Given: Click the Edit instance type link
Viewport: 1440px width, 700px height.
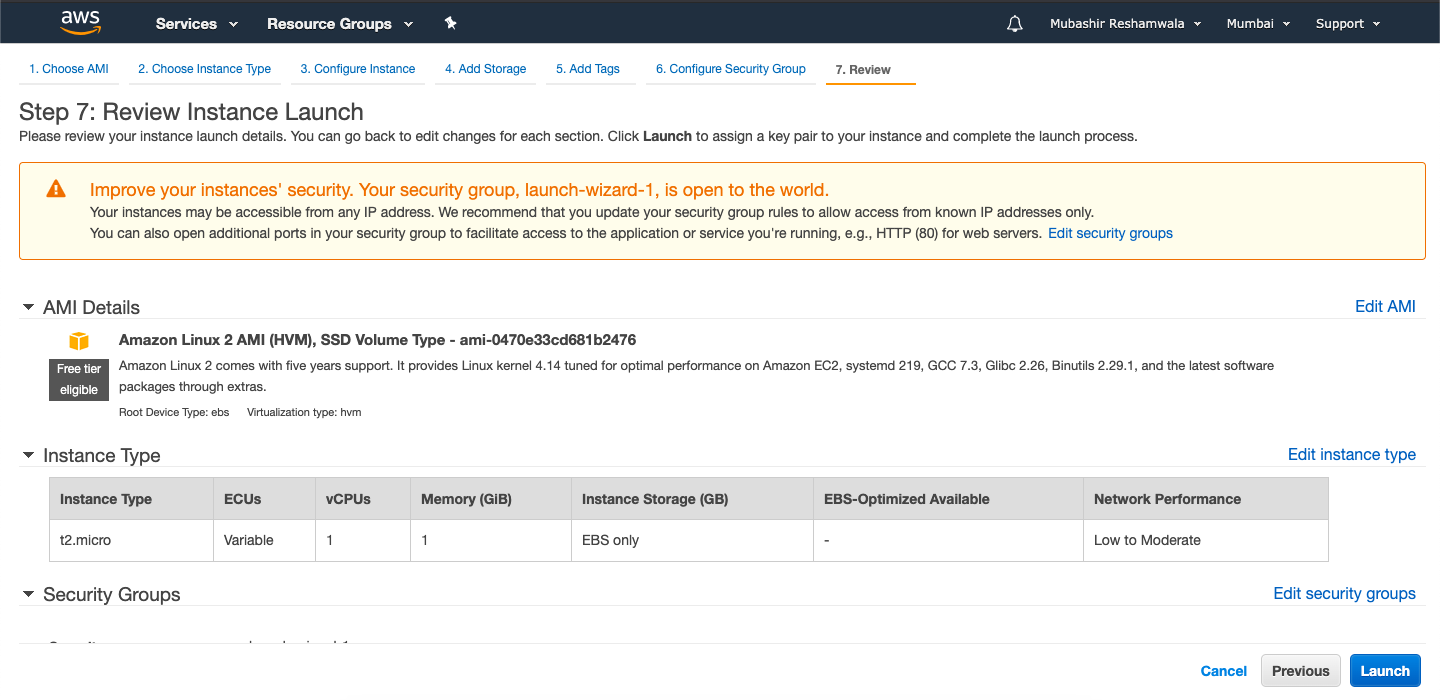Looking at the screenshot, I should coord(1351,455).
